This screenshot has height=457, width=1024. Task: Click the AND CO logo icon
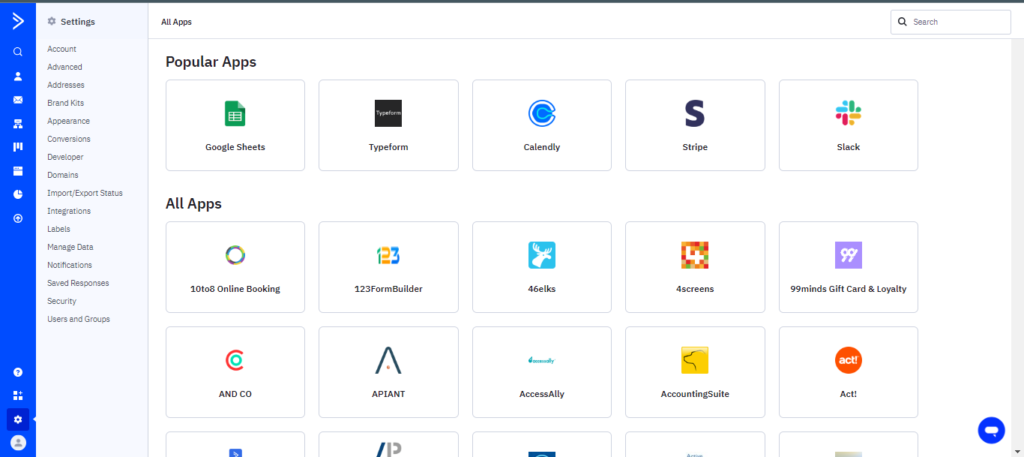point(235,360)
